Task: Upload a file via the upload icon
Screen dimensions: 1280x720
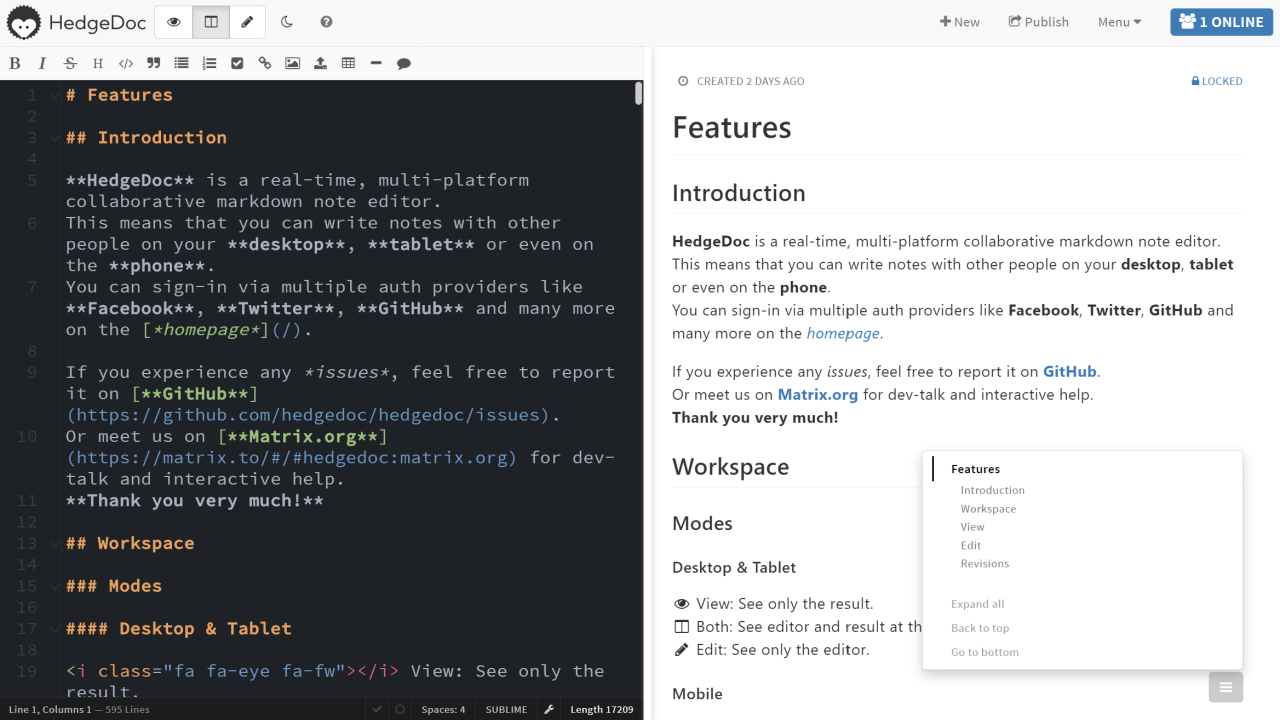Action: [320, 62]
